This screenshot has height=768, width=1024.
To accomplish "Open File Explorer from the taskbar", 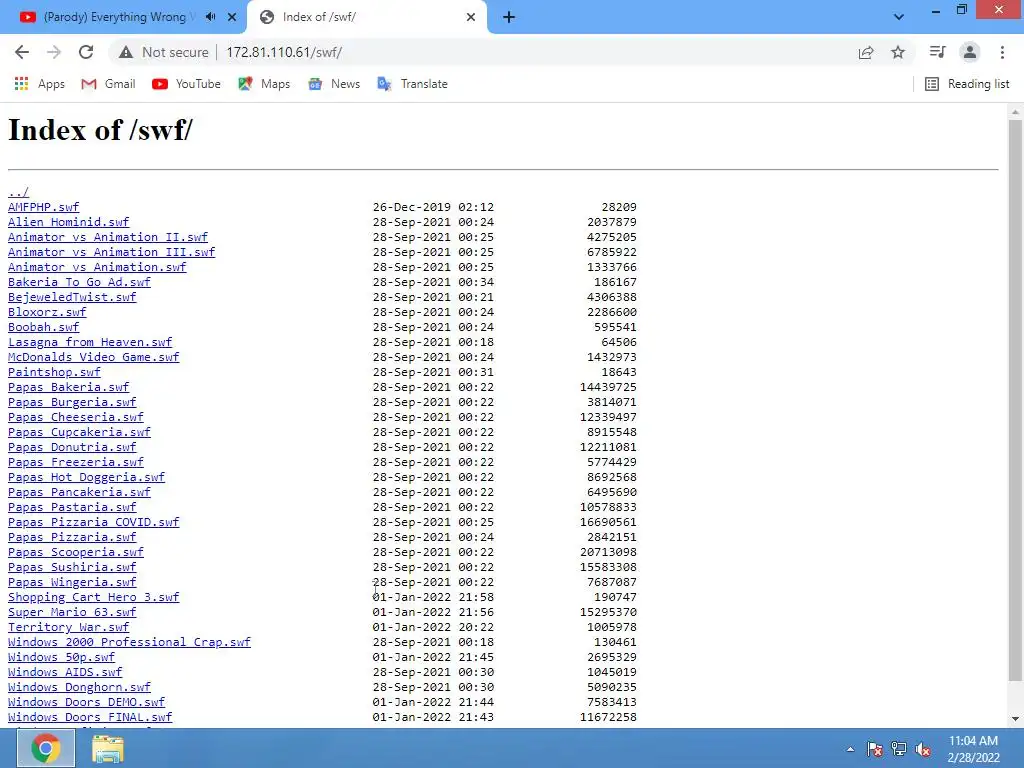I will pos(108,748).
